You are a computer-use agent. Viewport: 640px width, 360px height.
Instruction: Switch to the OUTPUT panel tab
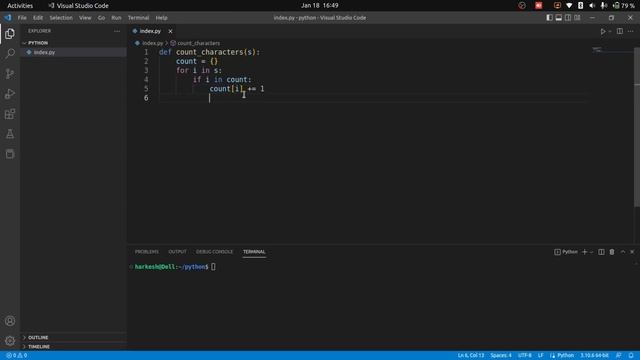[x=177, y=252]
